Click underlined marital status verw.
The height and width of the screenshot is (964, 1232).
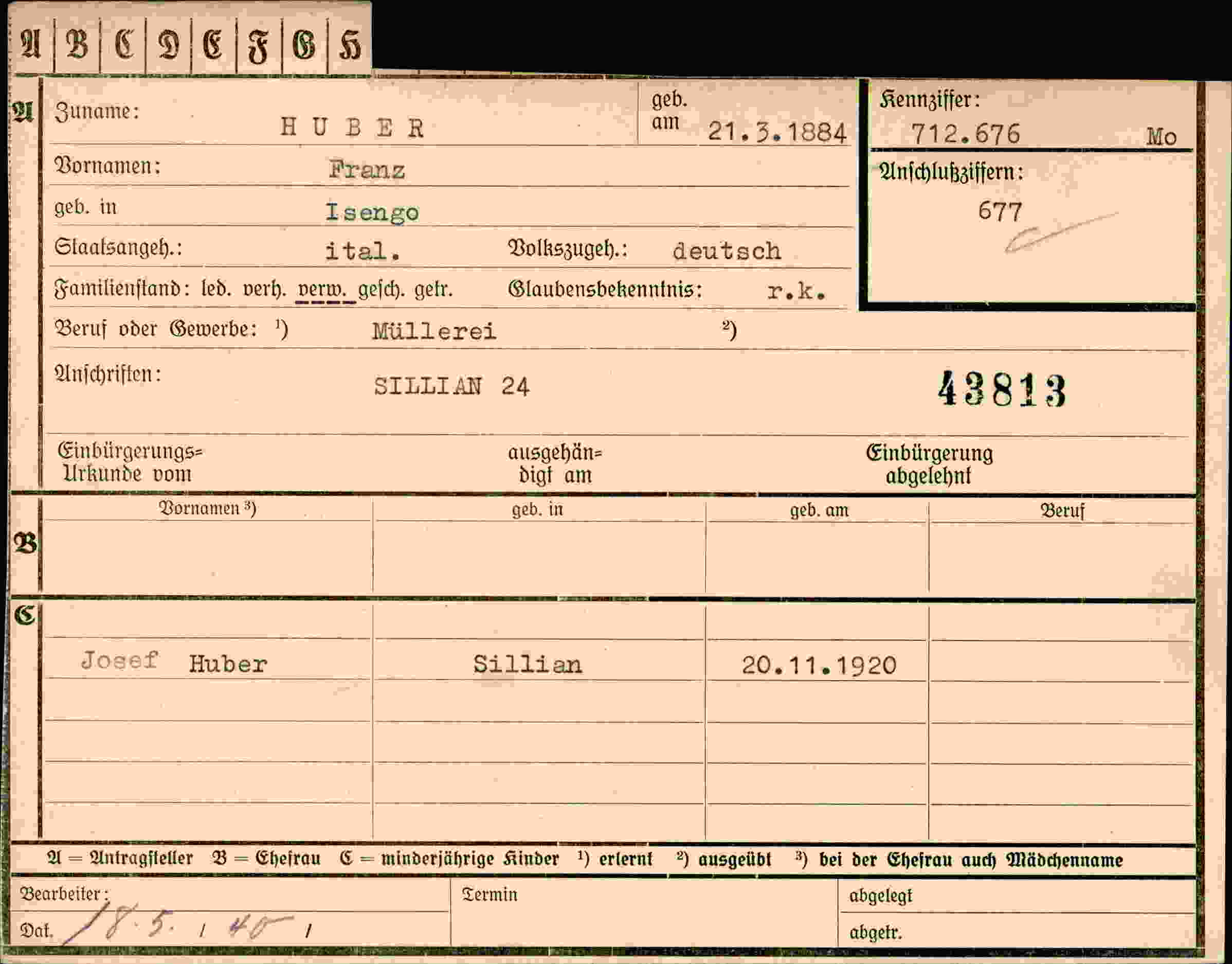(323, 290)
